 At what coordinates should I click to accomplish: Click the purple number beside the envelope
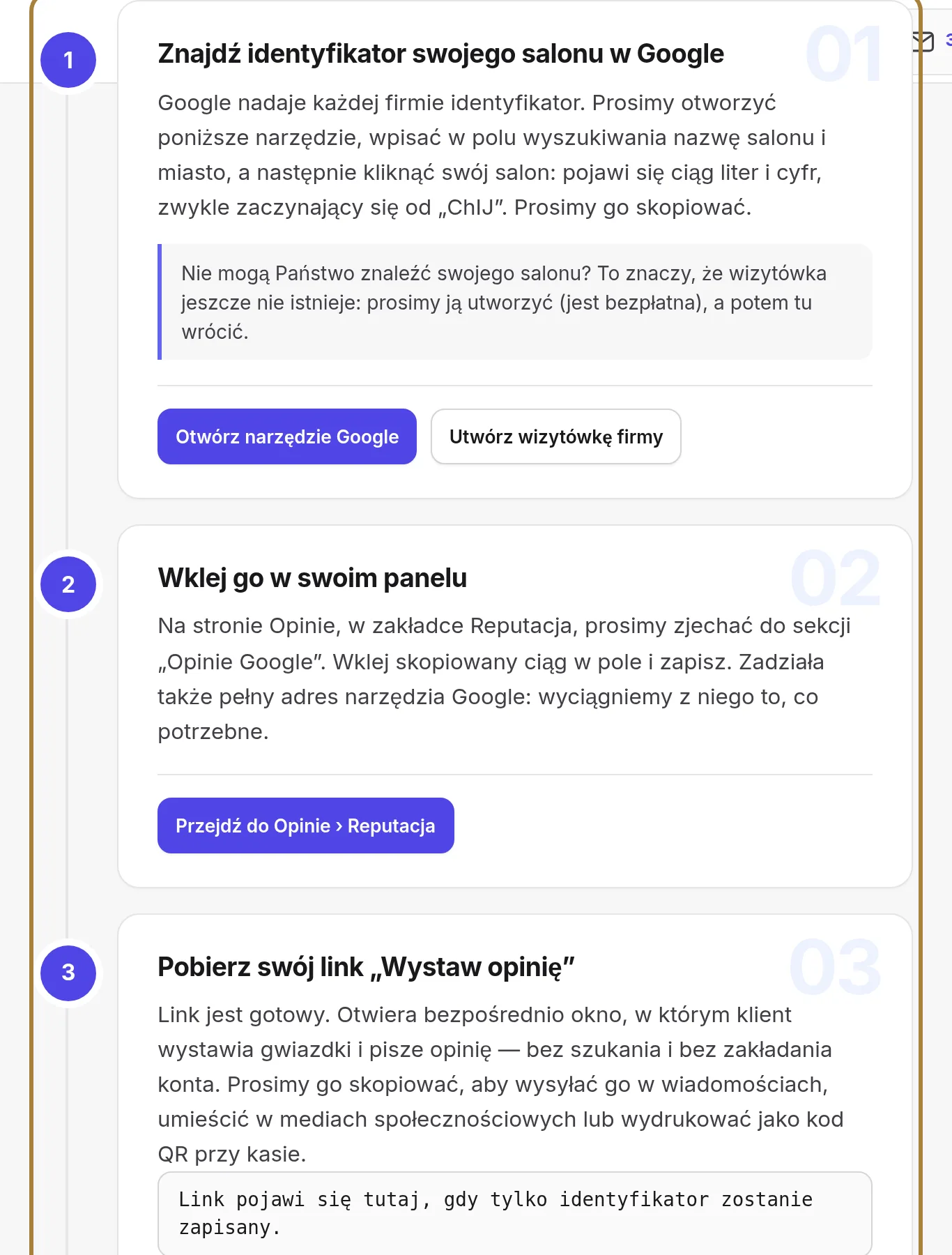[948, 40]
